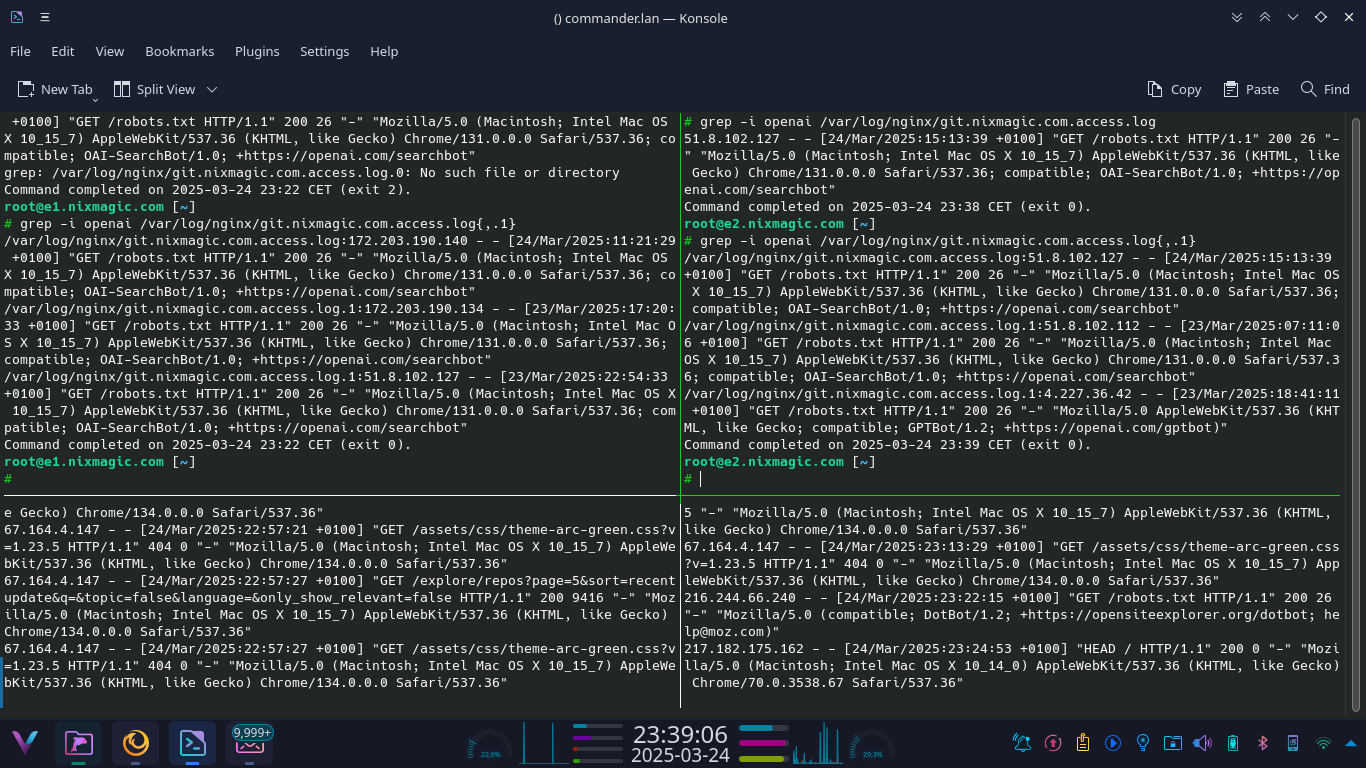Image resolution: width=1366 pixels, height=768 pixels.
Task: Launch the terminal app pinned in the taskbar
Action: (192, 743)
